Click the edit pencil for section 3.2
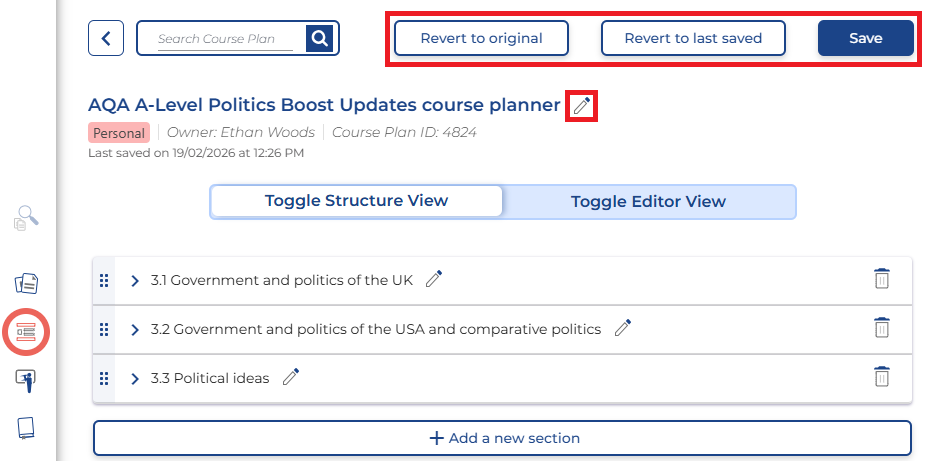The image size is (947, 461). coord(623,328)
